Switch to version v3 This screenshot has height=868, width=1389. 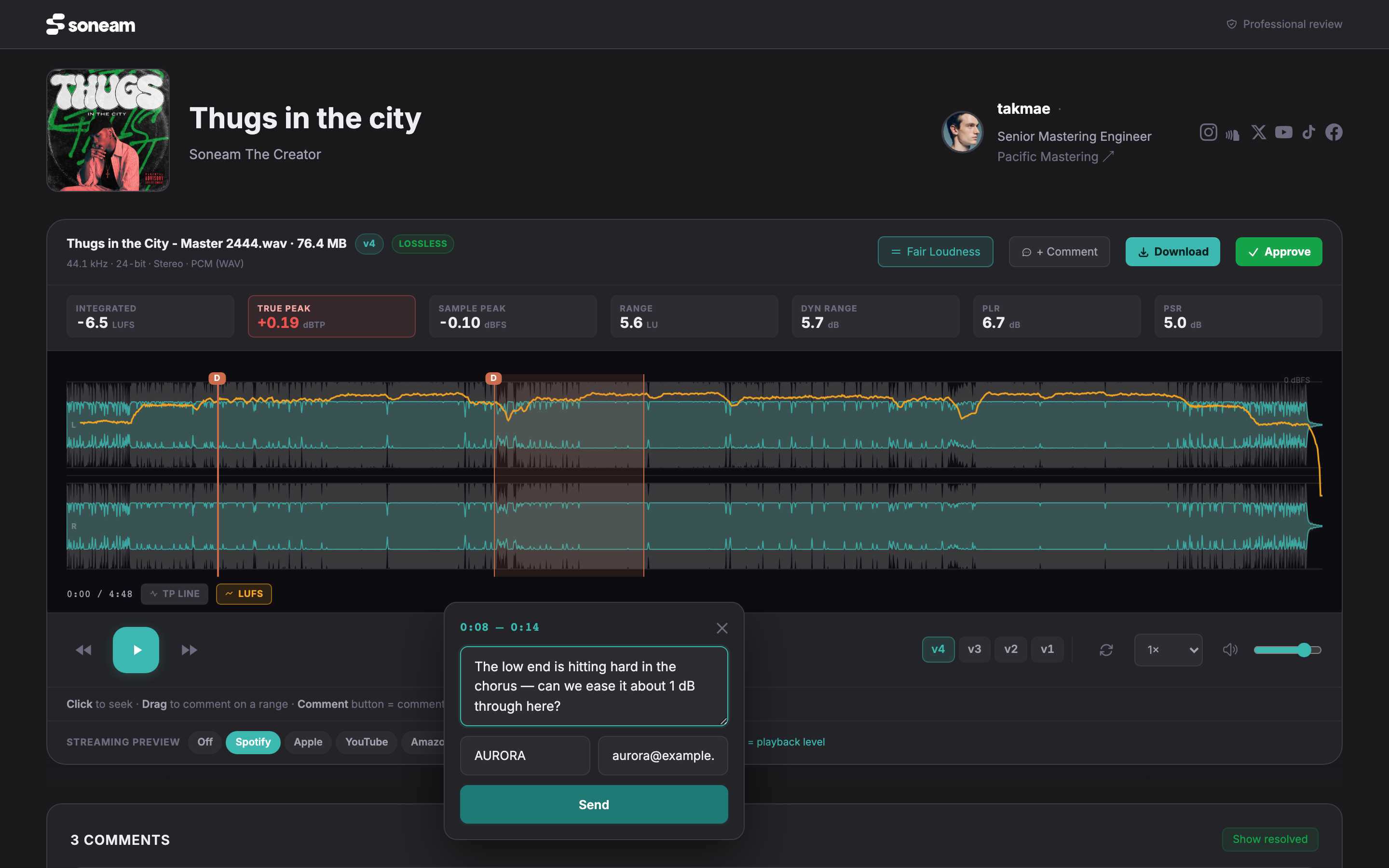pyautogui.click(x=974, y=649)
